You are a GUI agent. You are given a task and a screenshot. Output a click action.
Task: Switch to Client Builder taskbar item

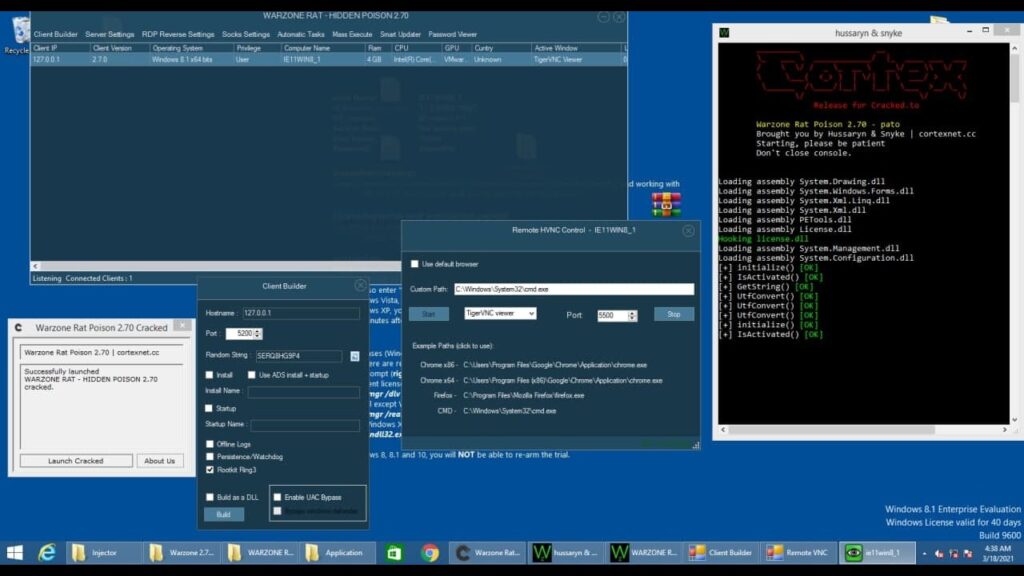point(722,552)
